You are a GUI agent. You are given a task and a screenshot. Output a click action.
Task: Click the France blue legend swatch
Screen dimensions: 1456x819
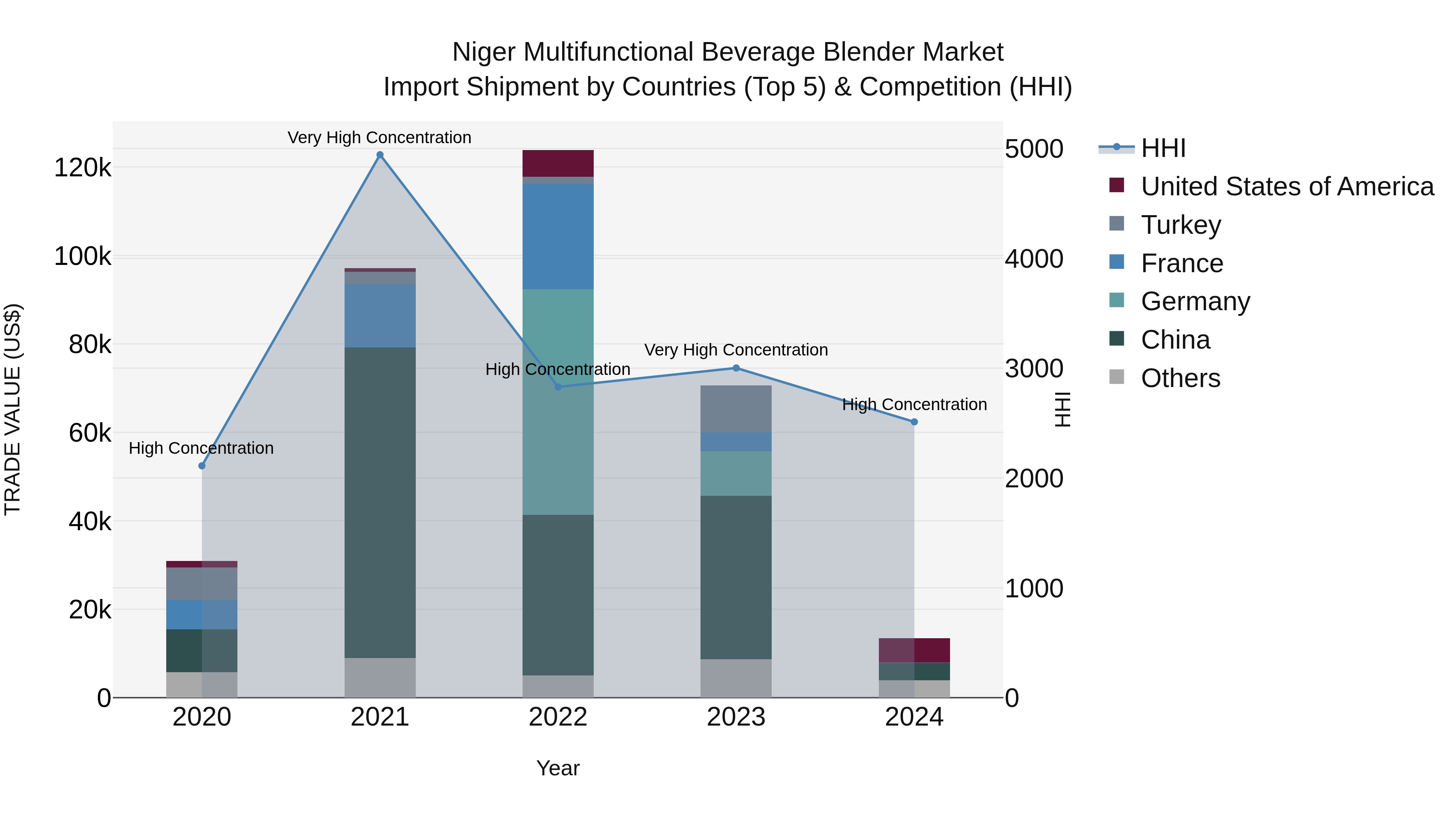1116,262
